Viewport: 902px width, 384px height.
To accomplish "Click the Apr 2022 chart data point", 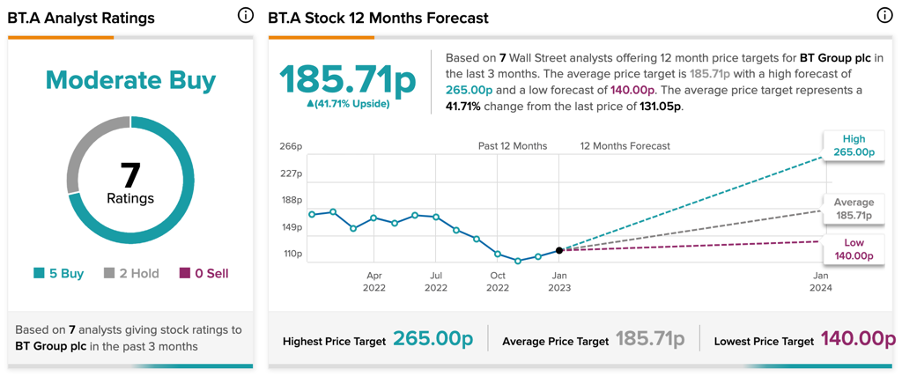I will coord(373,218).
